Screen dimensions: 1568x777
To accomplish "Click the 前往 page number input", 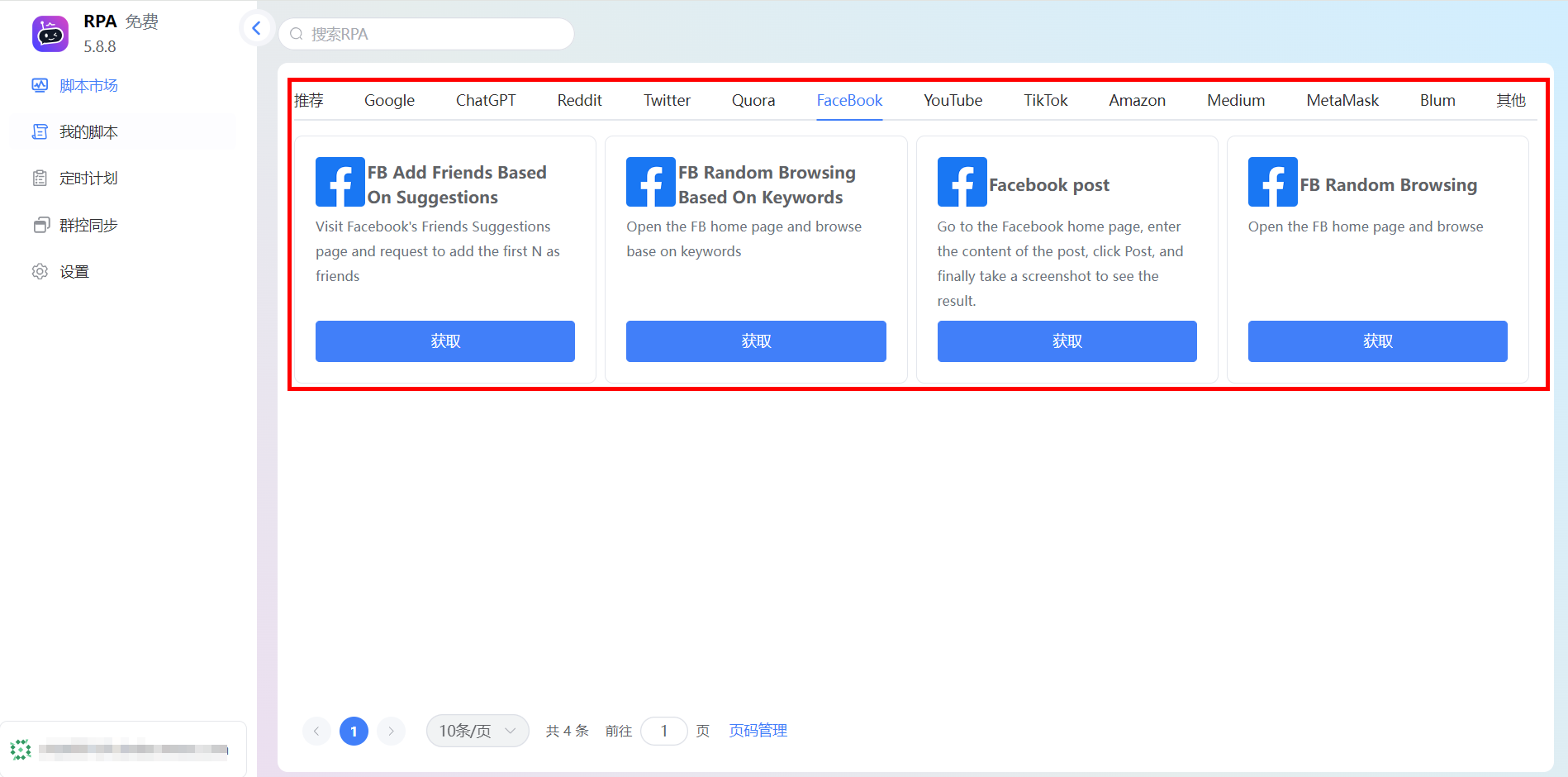I will (663, 731).
